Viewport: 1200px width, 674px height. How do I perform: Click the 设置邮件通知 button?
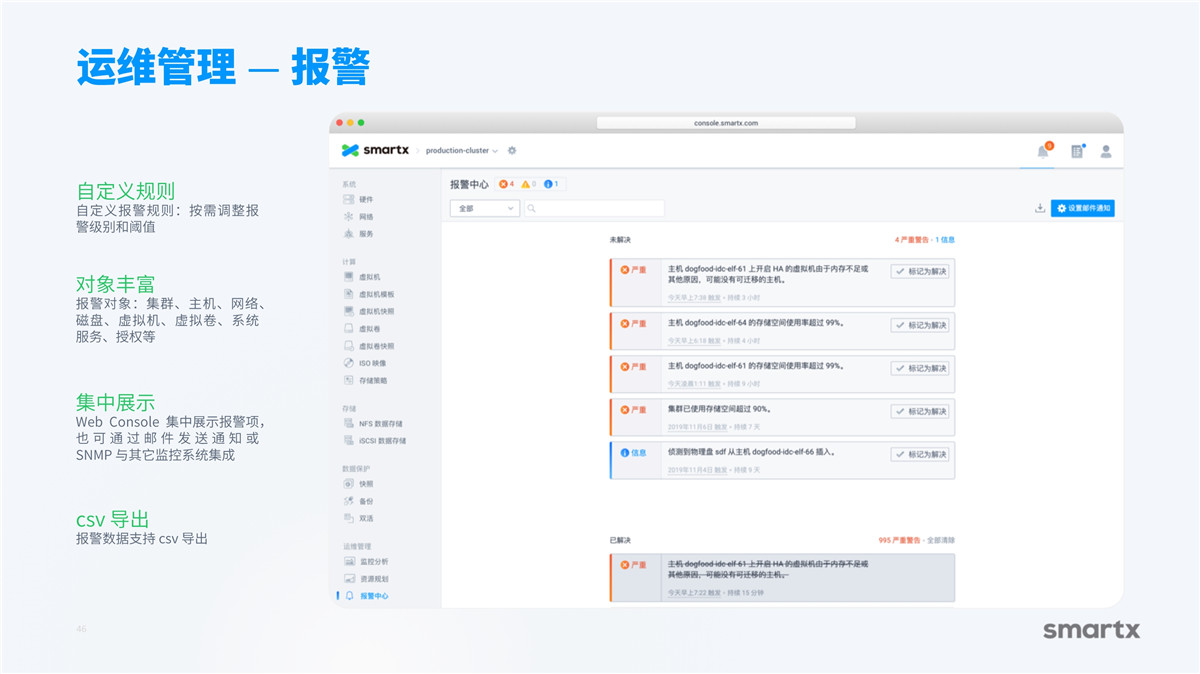pos(1082,208)
